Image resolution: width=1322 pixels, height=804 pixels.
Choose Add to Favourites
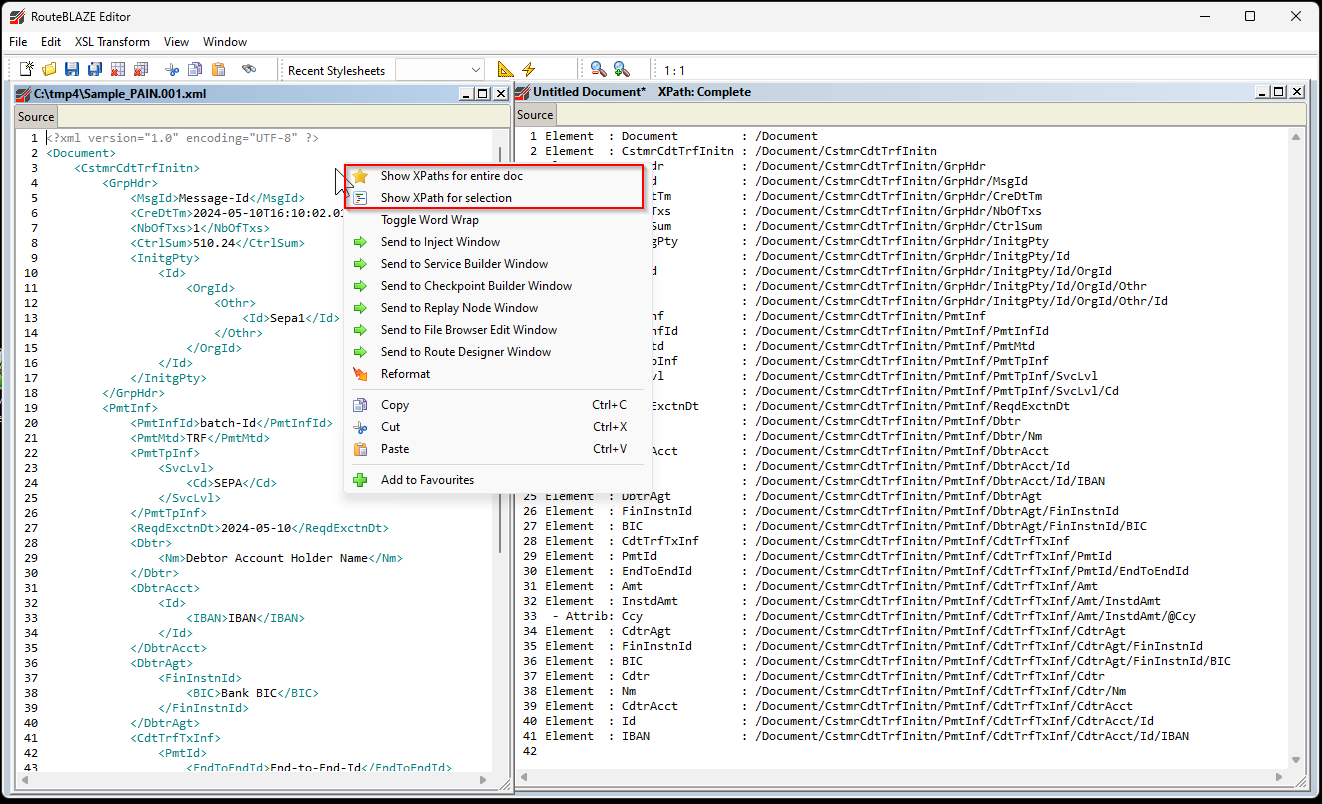click(x=427, y=480)
